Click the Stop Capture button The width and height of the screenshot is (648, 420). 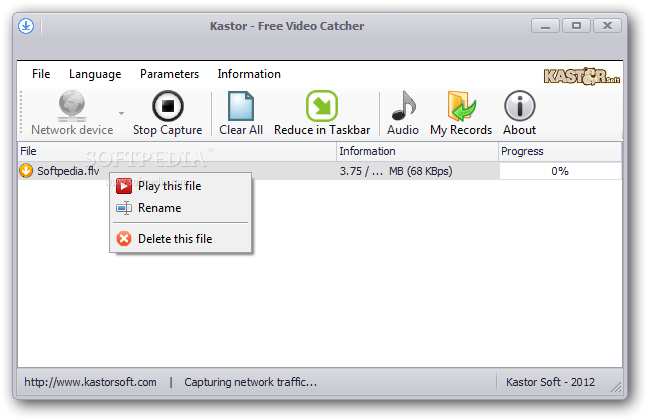point(167,113)
